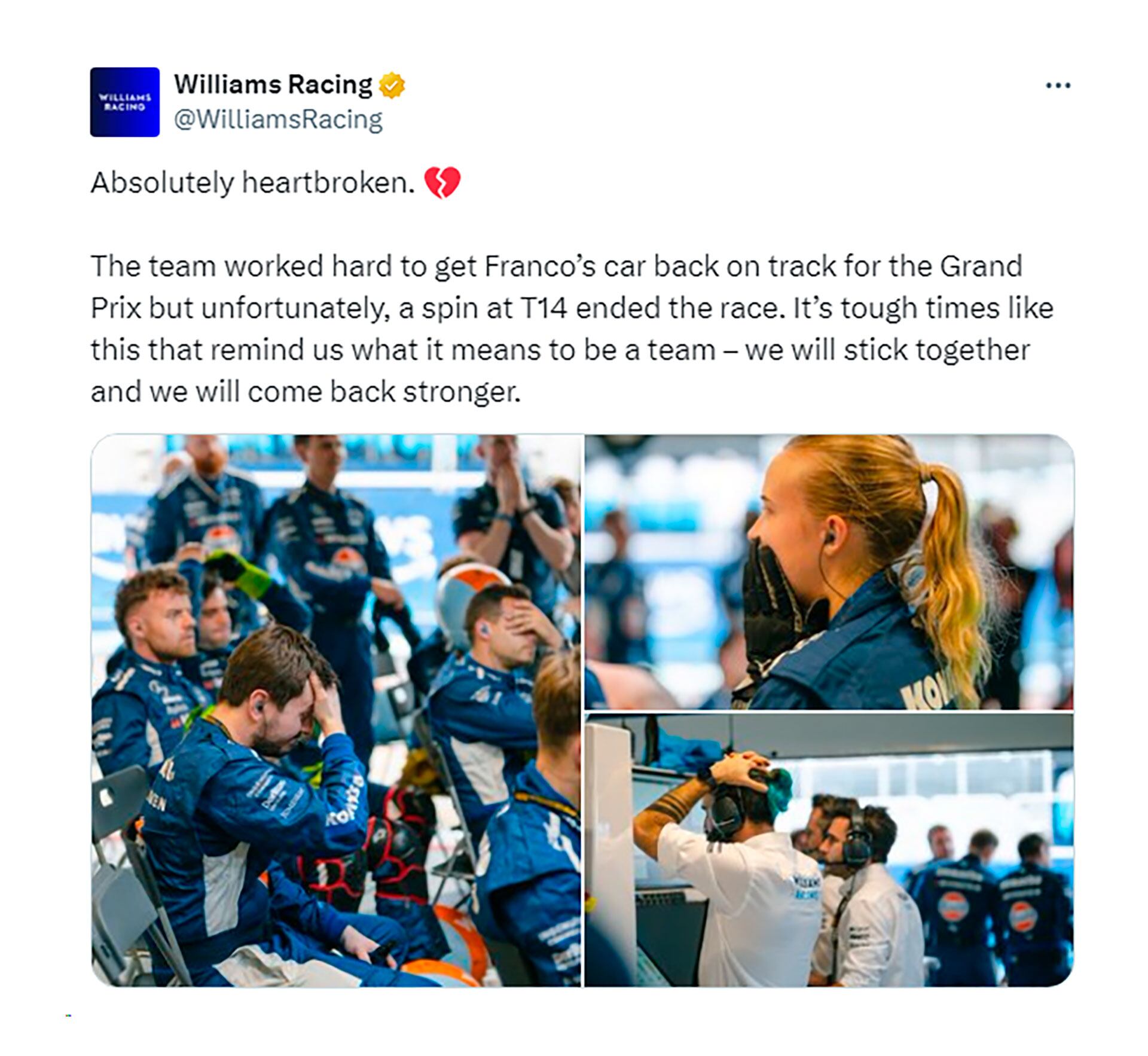This screenshot has width=1148, height=1056.
Task: Open the photo of woman covering mouth
Action: [x=829, y=572]
